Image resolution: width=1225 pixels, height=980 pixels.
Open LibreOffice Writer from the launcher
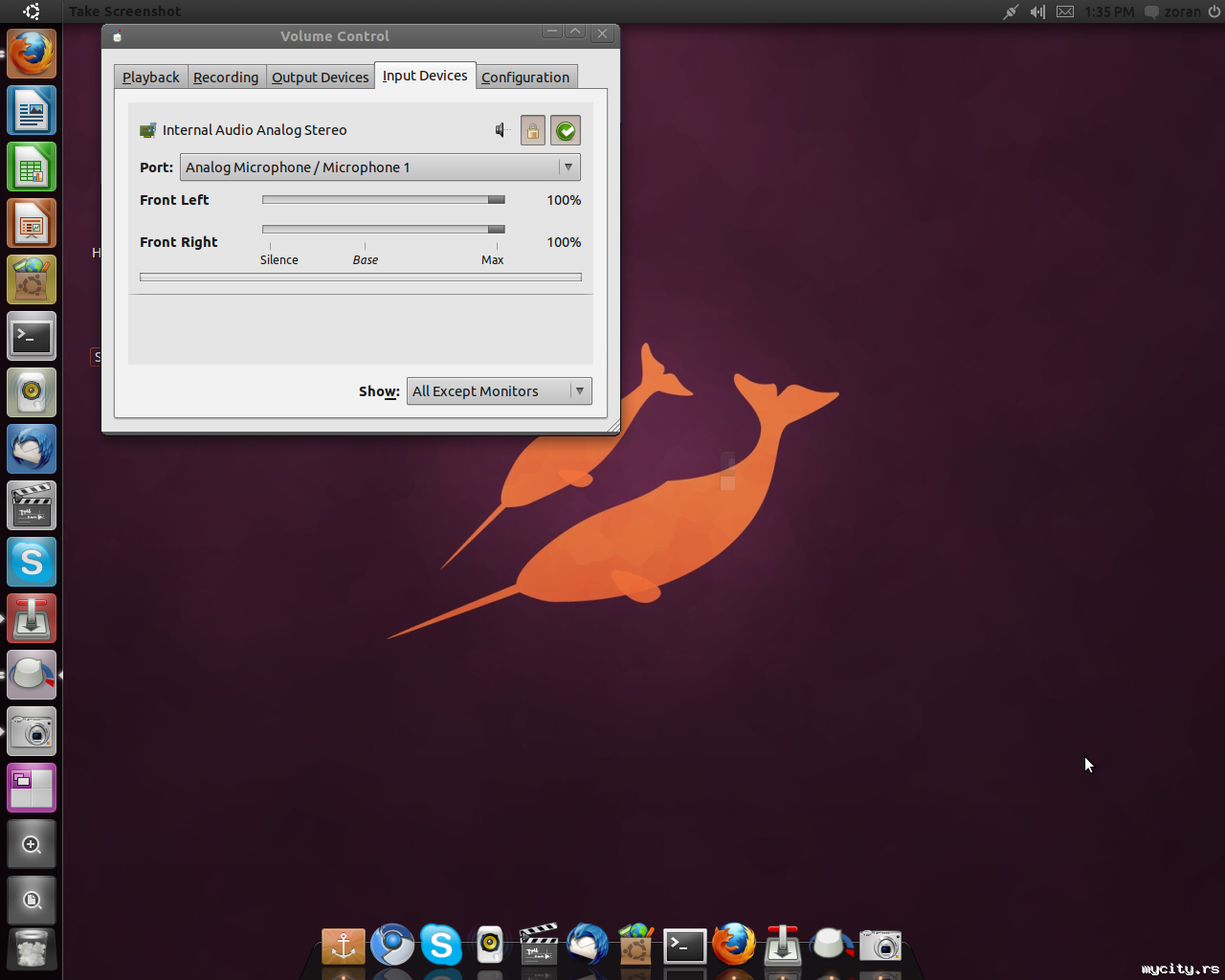[32, 110]
